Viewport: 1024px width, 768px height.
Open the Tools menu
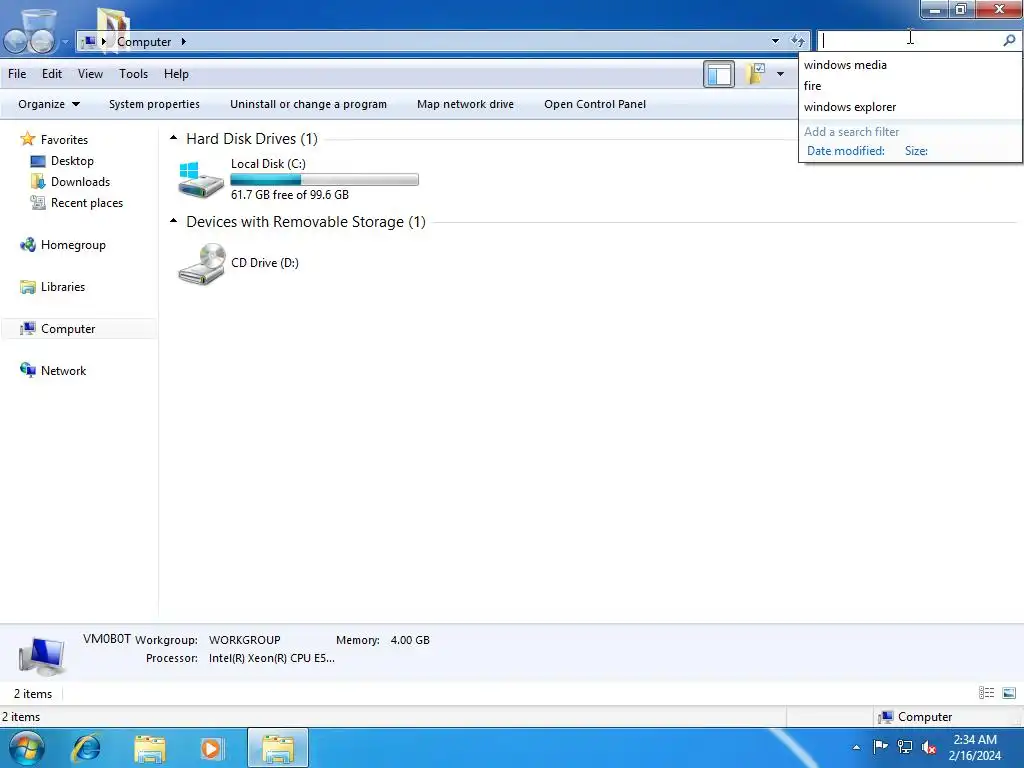[x=133, y=74]
